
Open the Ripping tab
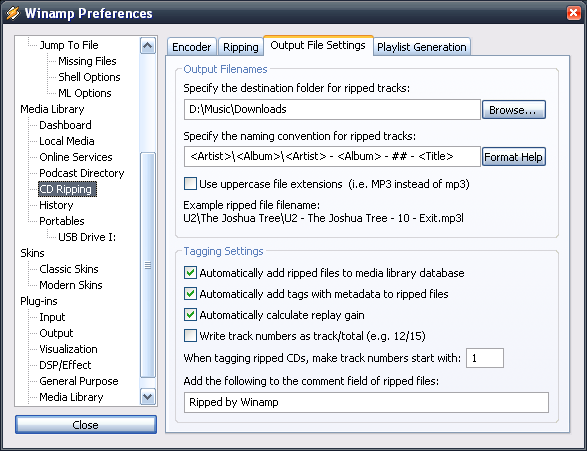[x=240, y=47]
